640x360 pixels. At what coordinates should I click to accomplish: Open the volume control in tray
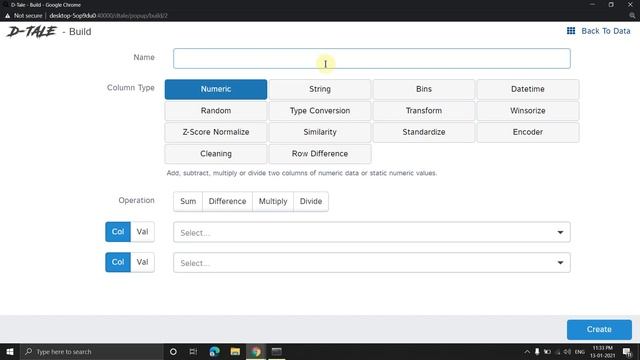pos(567,352)
